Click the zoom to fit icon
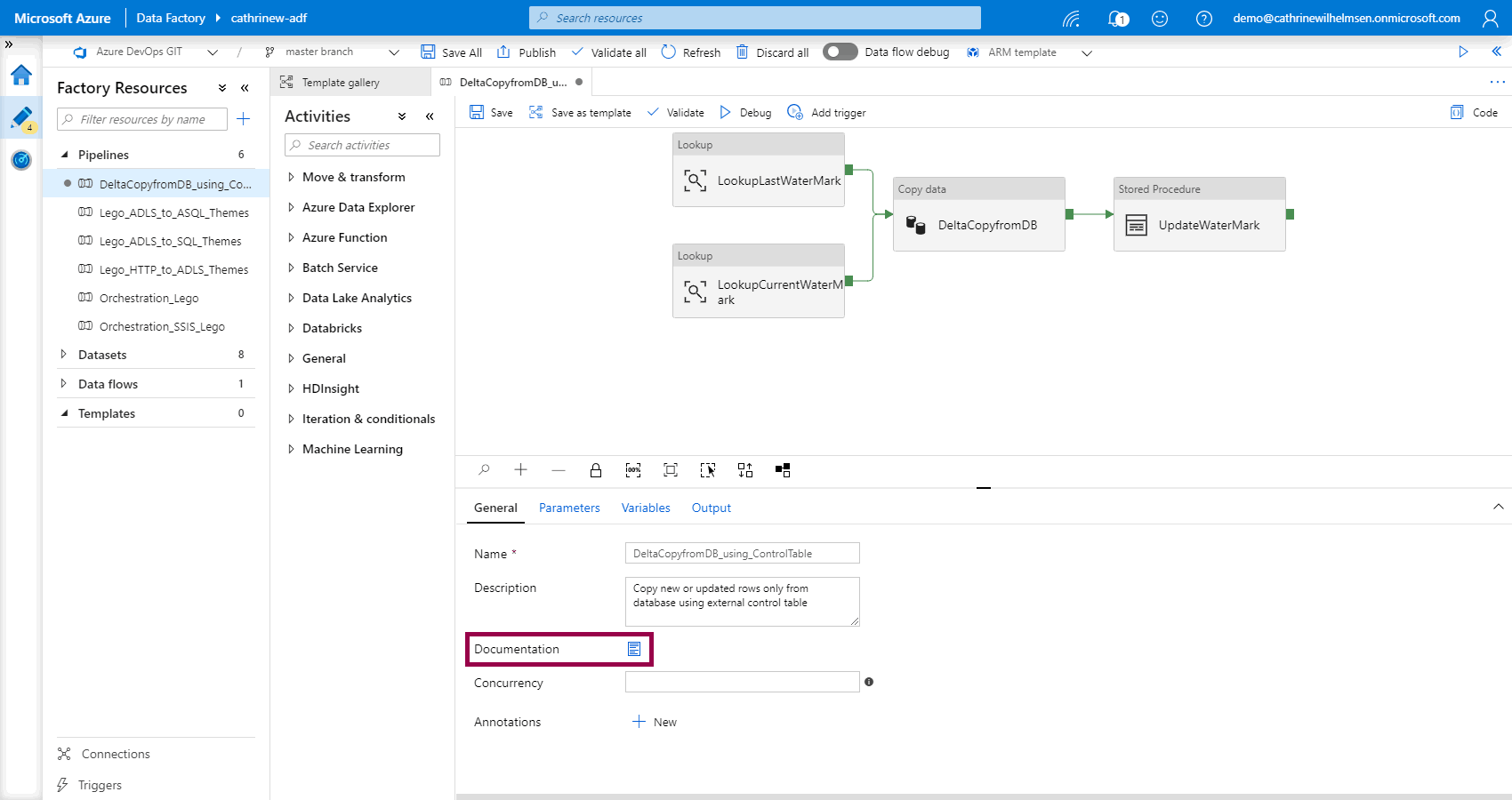Viewport: 1512px width, 800px height. pos(671,470)
